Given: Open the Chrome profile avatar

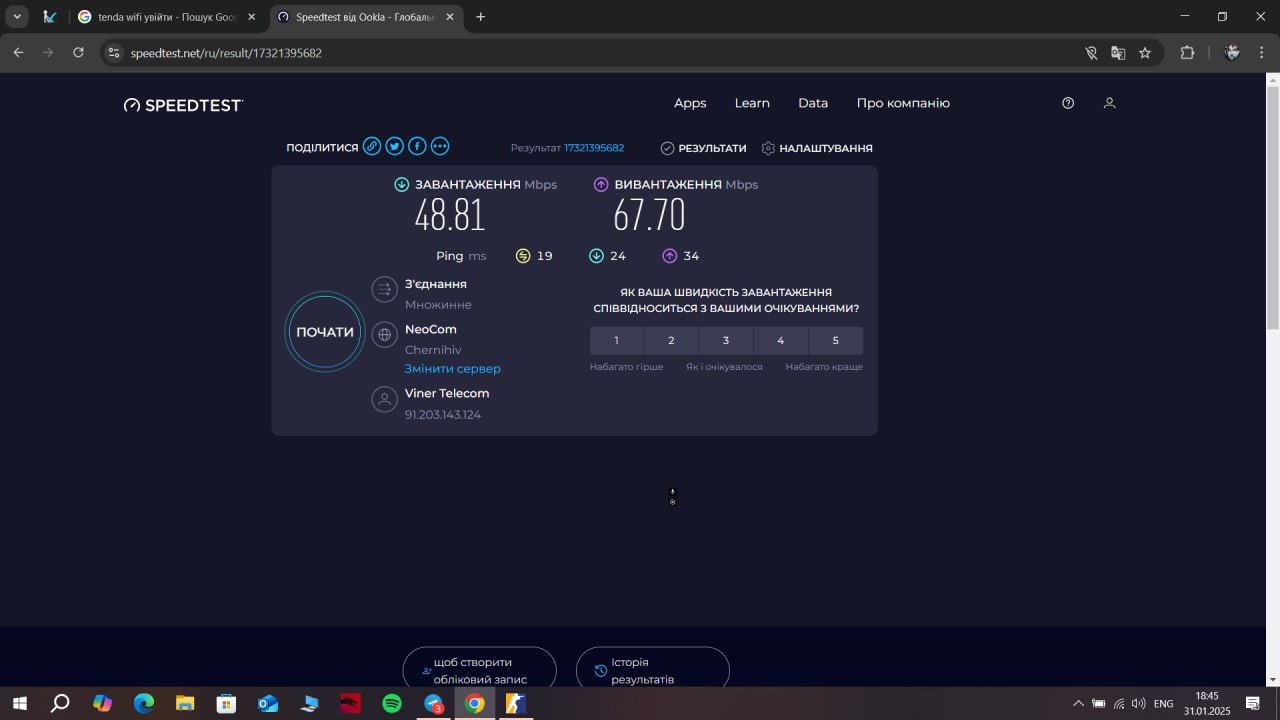Looking at the screenshot, I should 1232,53.
